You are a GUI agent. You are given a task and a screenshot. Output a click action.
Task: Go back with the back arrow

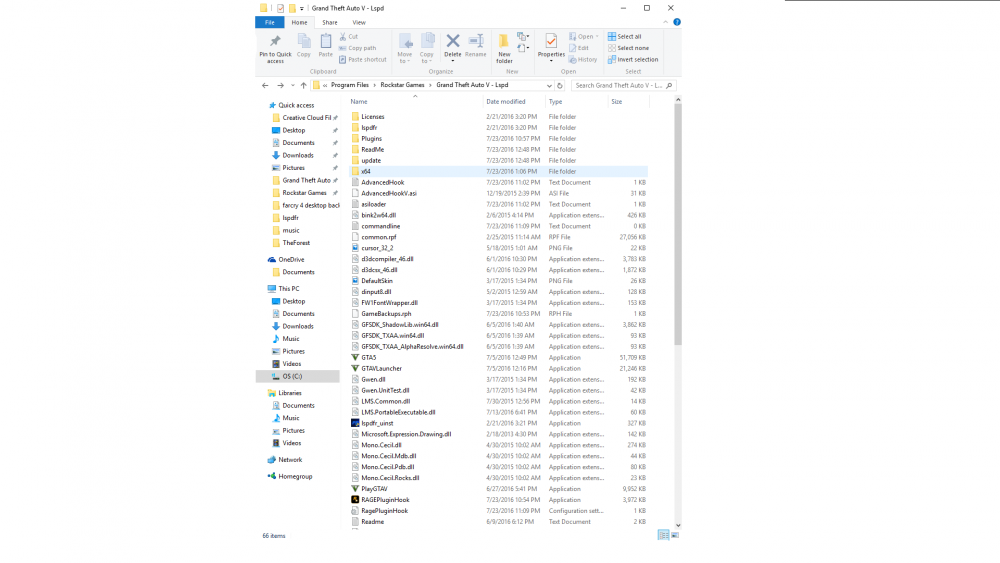click(x=265, y=85)
